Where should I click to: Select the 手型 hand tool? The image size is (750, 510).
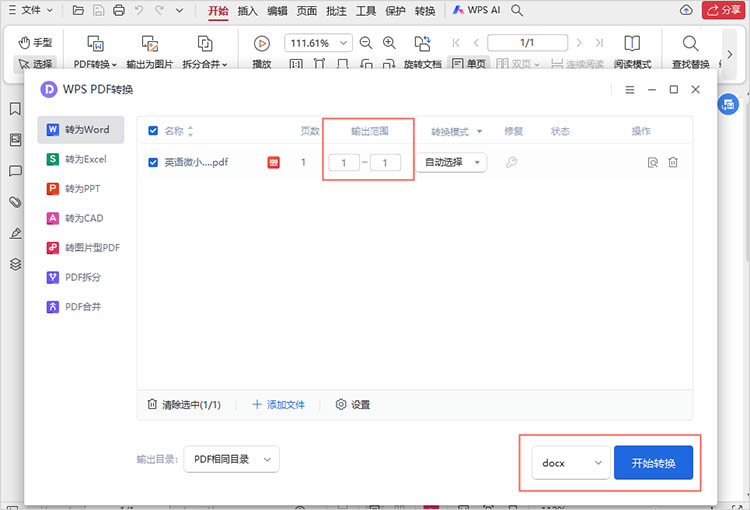click(x=35, y=43)
